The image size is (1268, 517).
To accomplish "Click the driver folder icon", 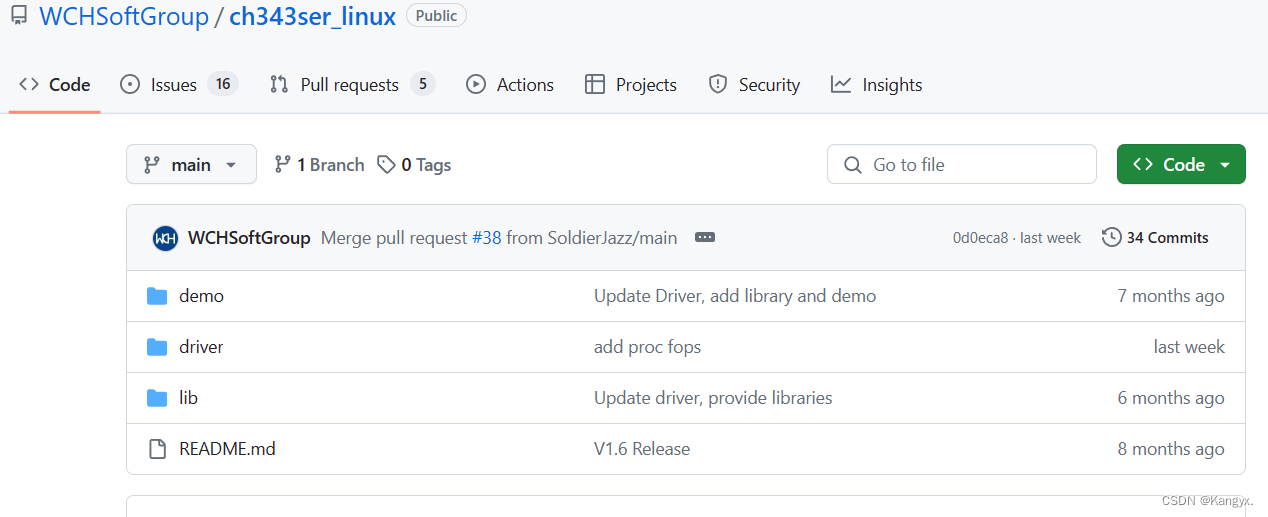I will pos(157,347).
